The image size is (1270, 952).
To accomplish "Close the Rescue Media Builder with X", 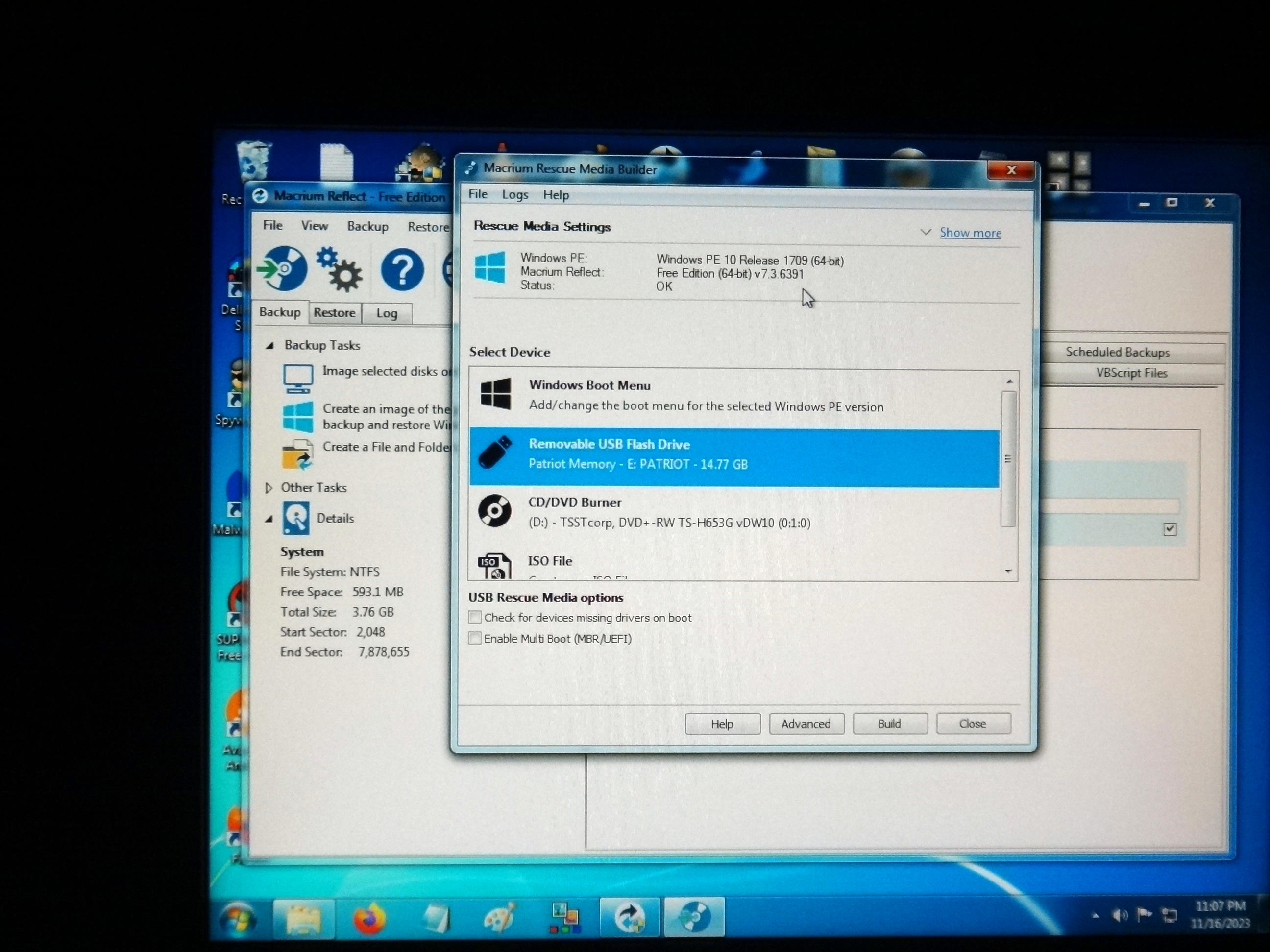I will point(1010,170).
